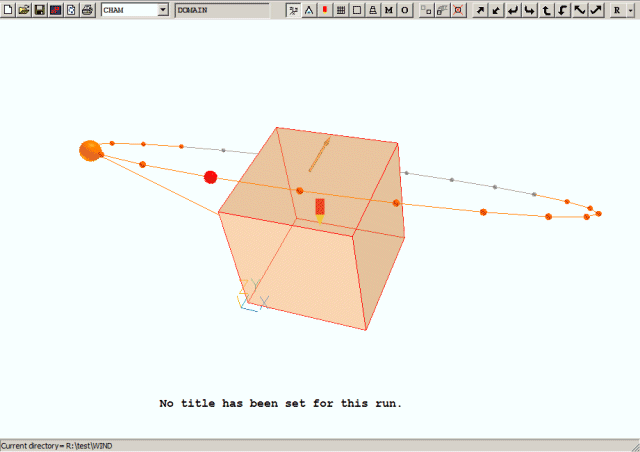Viewport: 640px width, 452px height.
Task: Click the down-left arrow view control
Action: click(x=496, y=10)
